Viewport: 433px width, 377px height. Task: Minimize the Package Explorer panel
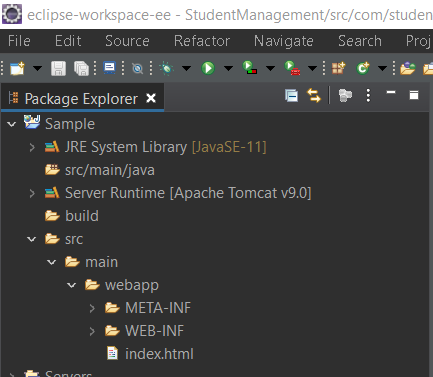(x=391, y=92)
